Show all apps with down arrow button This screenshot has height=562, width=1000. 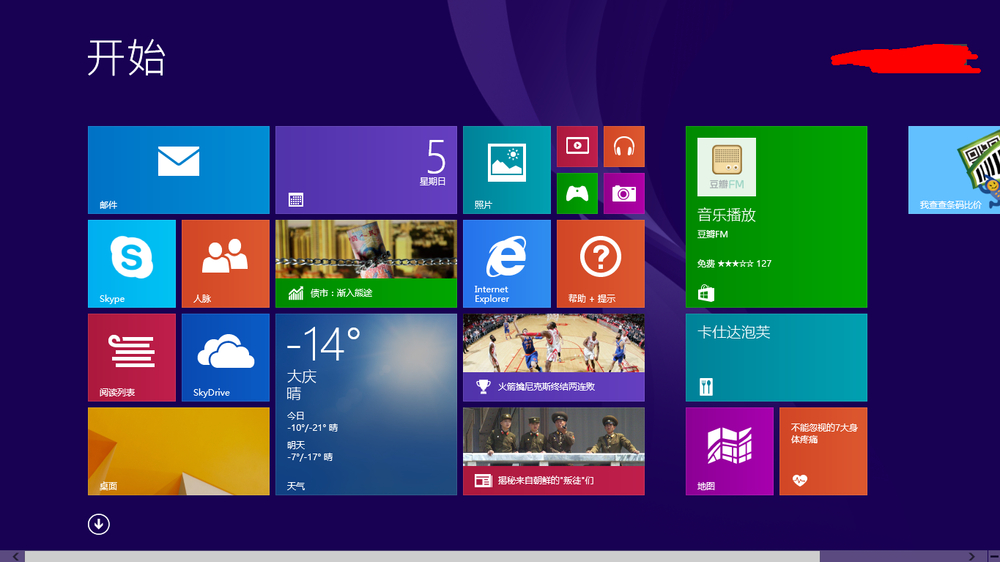[99, 524]
